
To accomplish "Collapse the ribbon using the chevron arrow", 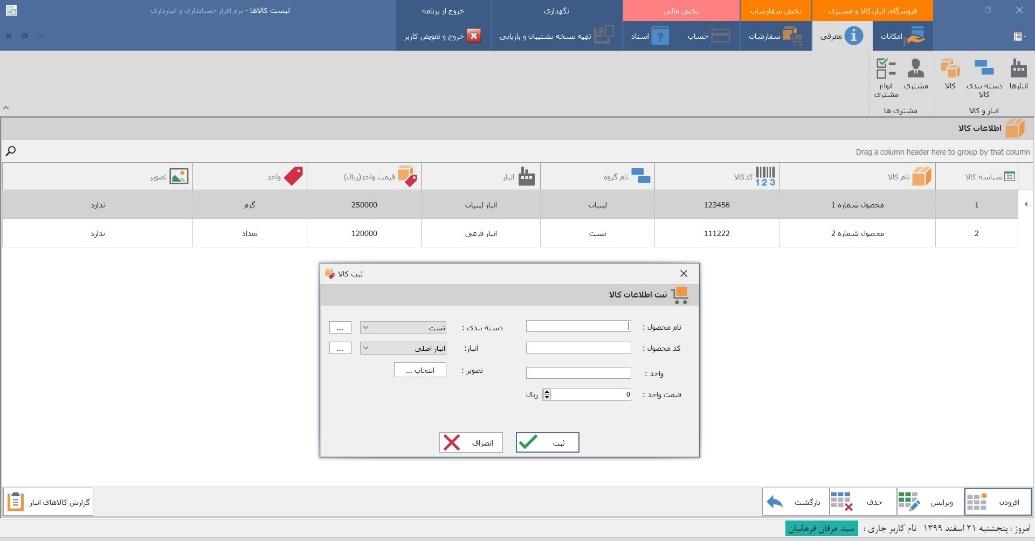I will tap(7, 108).
